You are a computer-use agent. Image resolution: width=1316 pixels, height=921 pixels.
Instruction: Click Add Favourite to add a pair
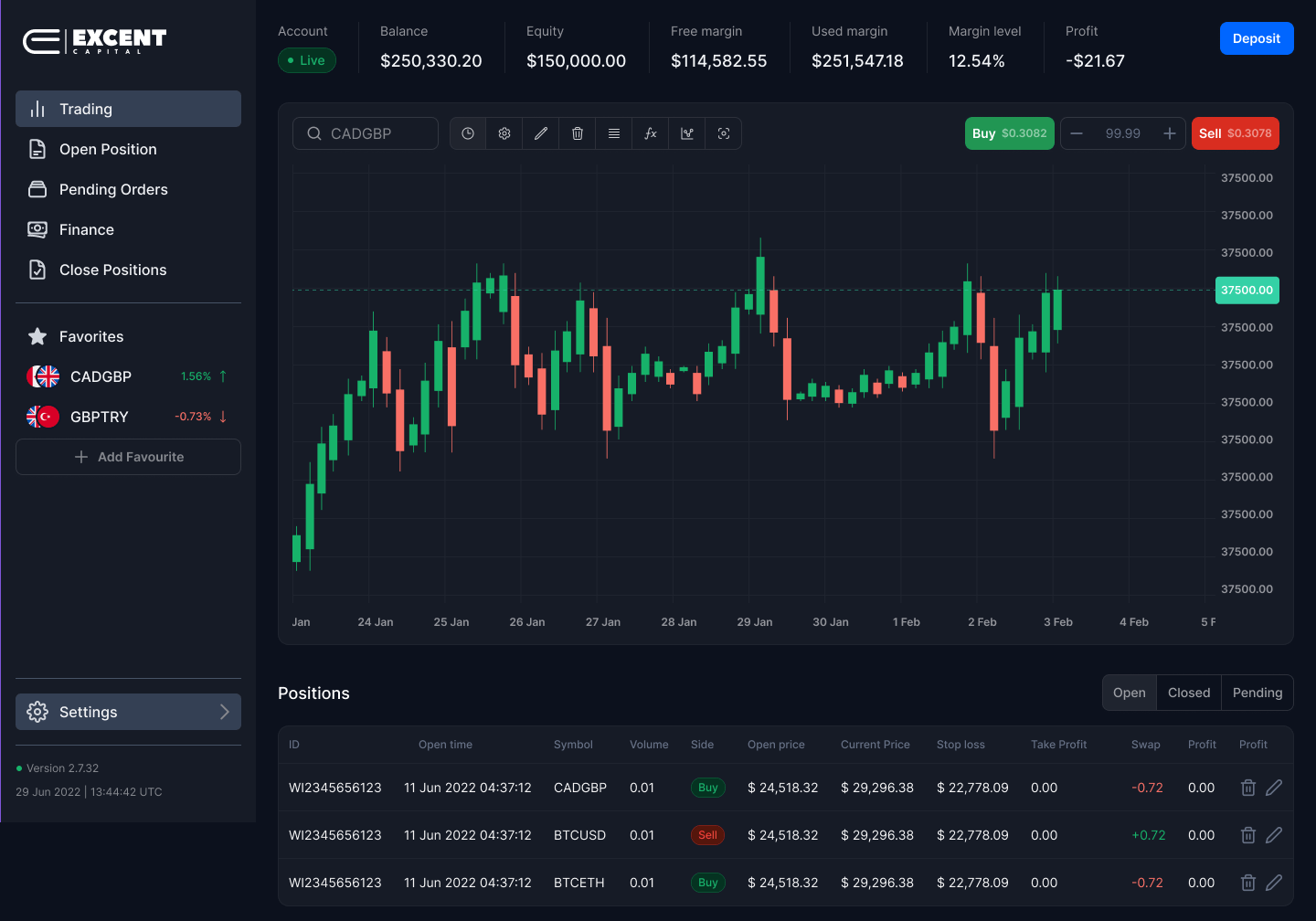tap(128, 456)
